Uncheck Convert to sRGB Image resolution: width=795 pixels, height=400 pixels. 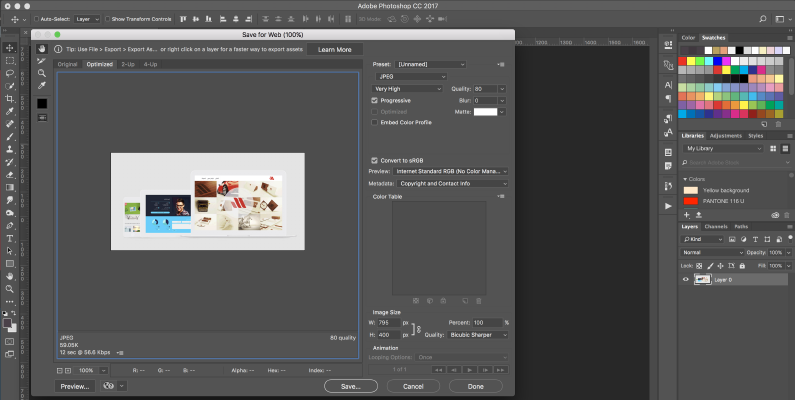(x=374, y=160)
